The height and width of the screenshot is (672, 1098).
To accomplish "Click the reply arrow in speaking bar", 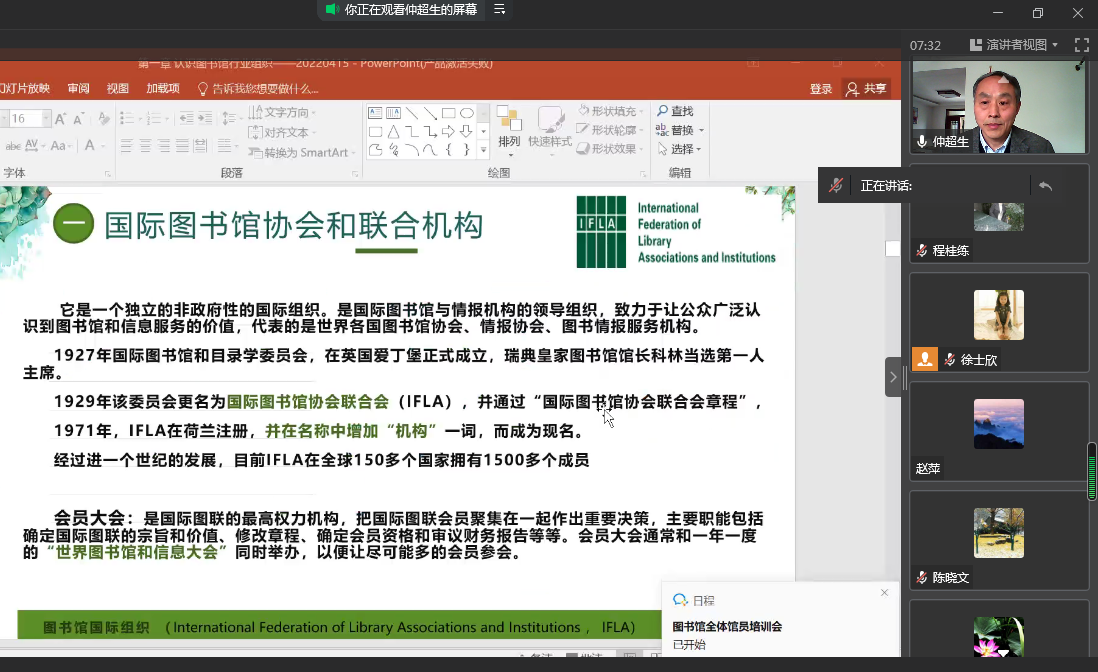I will [1045, 186].
